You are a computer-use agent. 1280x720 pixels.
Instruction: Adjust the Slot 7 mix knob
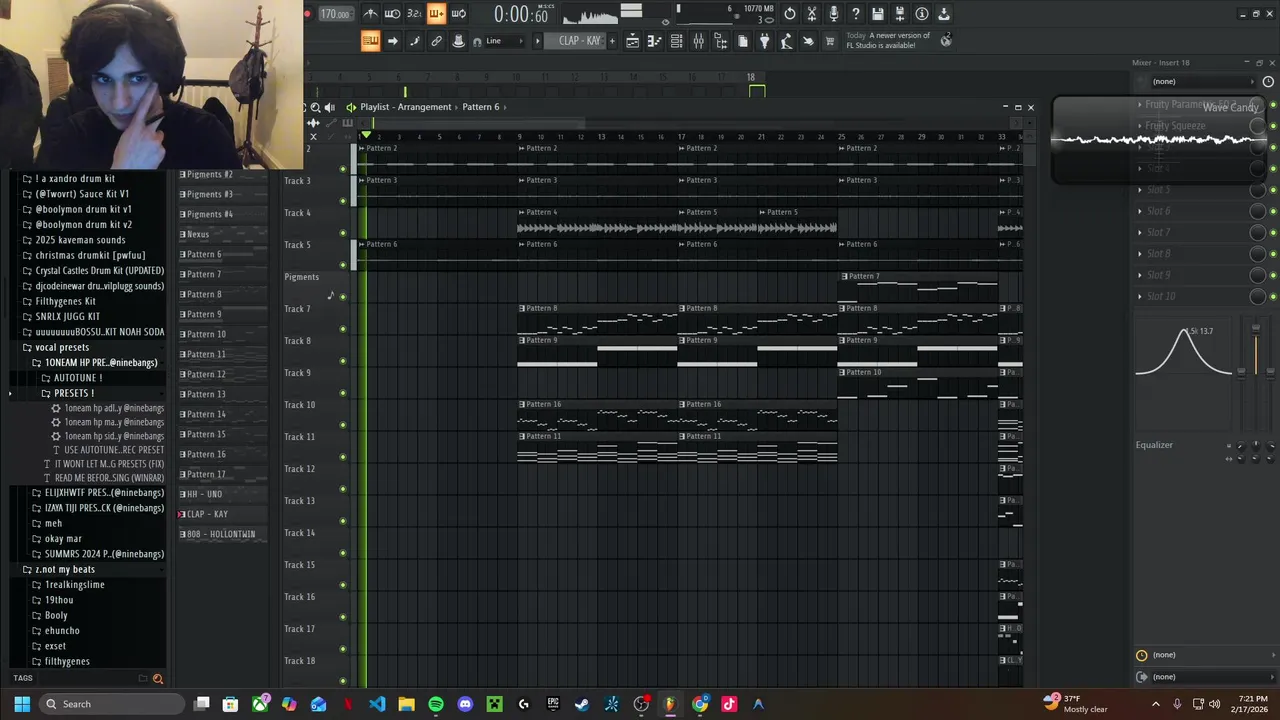point(1258,232)
